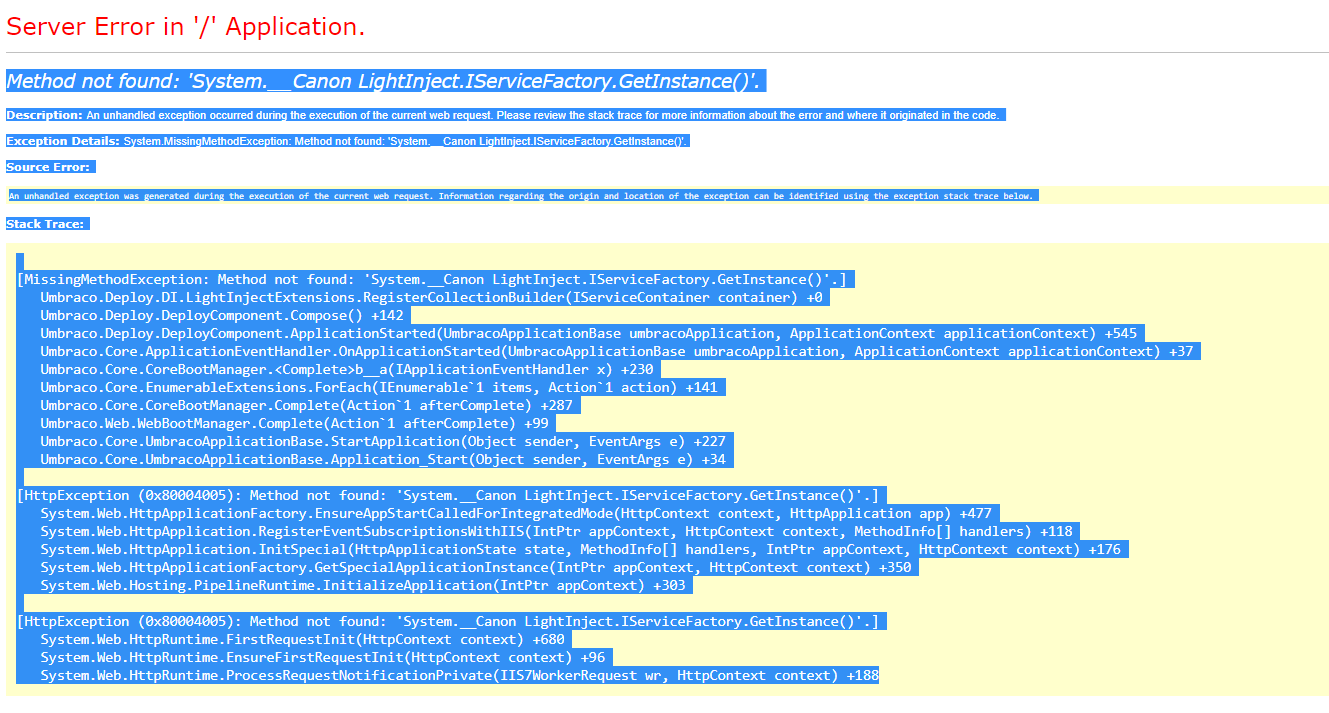
Task: Click the 'Server Error in '/' Application.' heading
Action: coord(186,27)
